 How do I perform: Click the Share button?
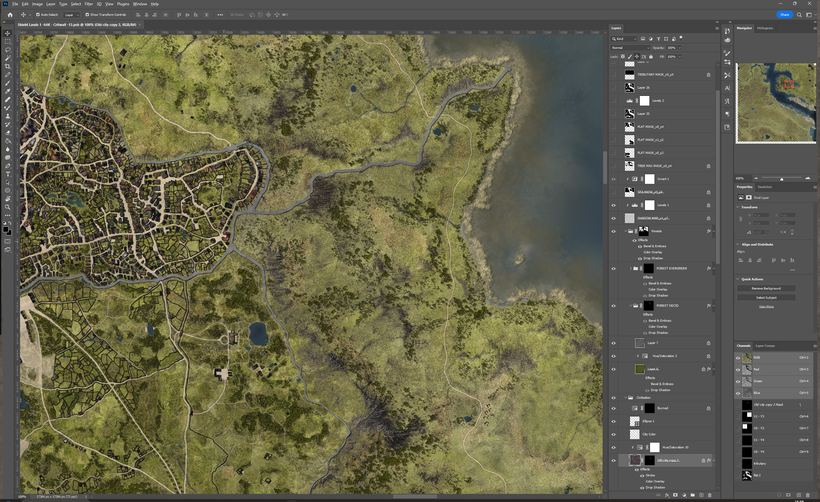click(784, 15)
